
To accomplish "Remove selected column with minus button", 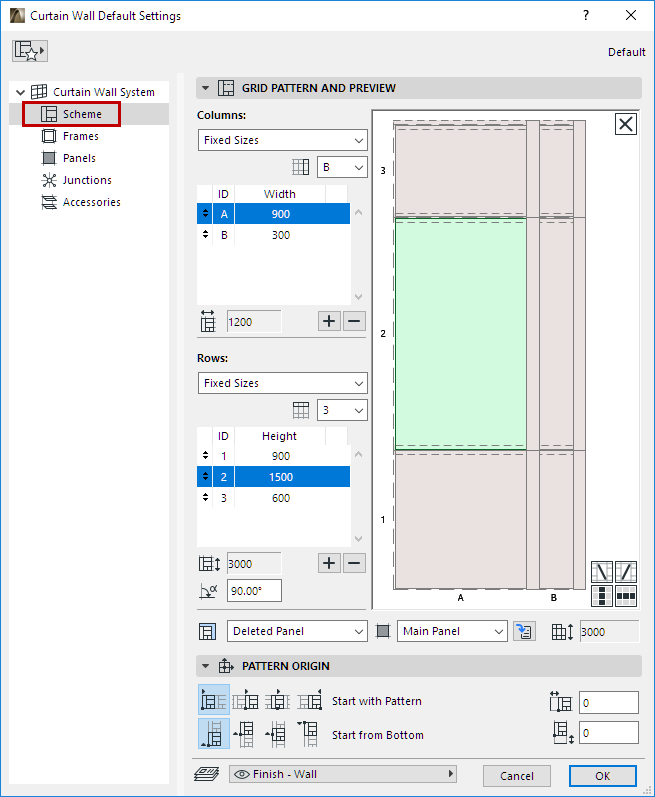I will click(354, 321).
